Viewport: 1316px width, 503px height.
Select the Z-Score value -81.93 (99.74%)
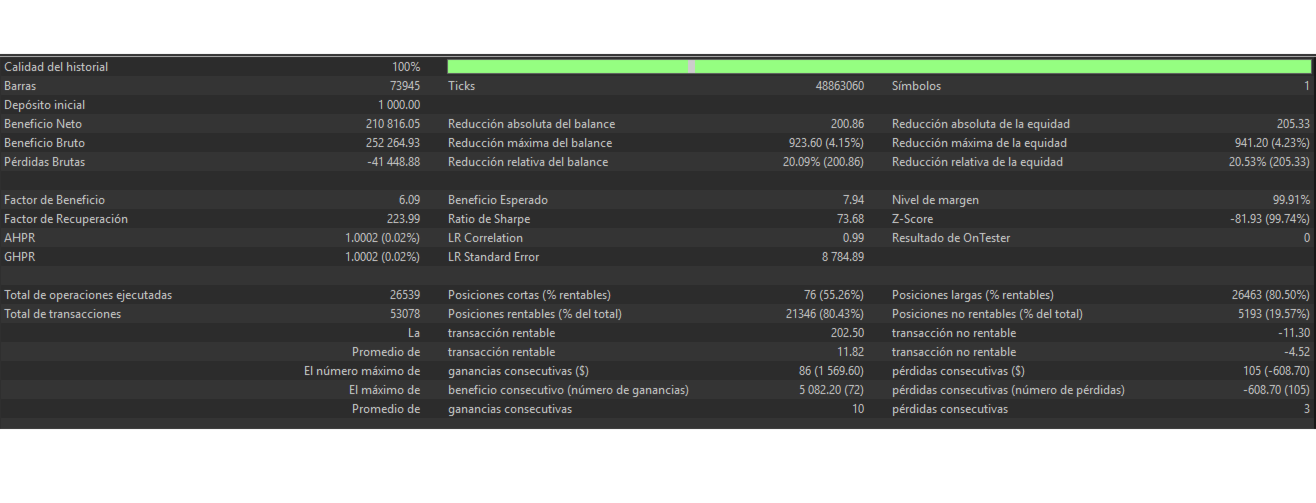1268,219
